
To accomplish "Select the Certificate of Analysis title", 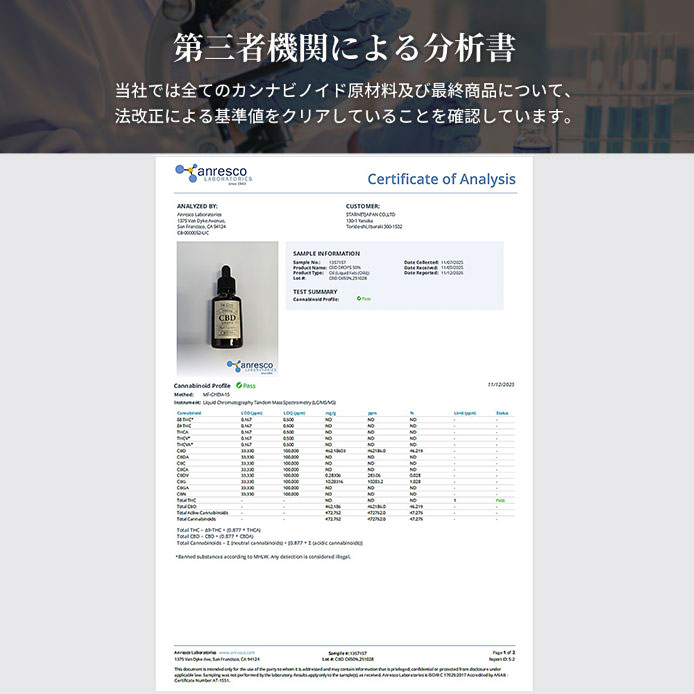I will pos(441,179).
